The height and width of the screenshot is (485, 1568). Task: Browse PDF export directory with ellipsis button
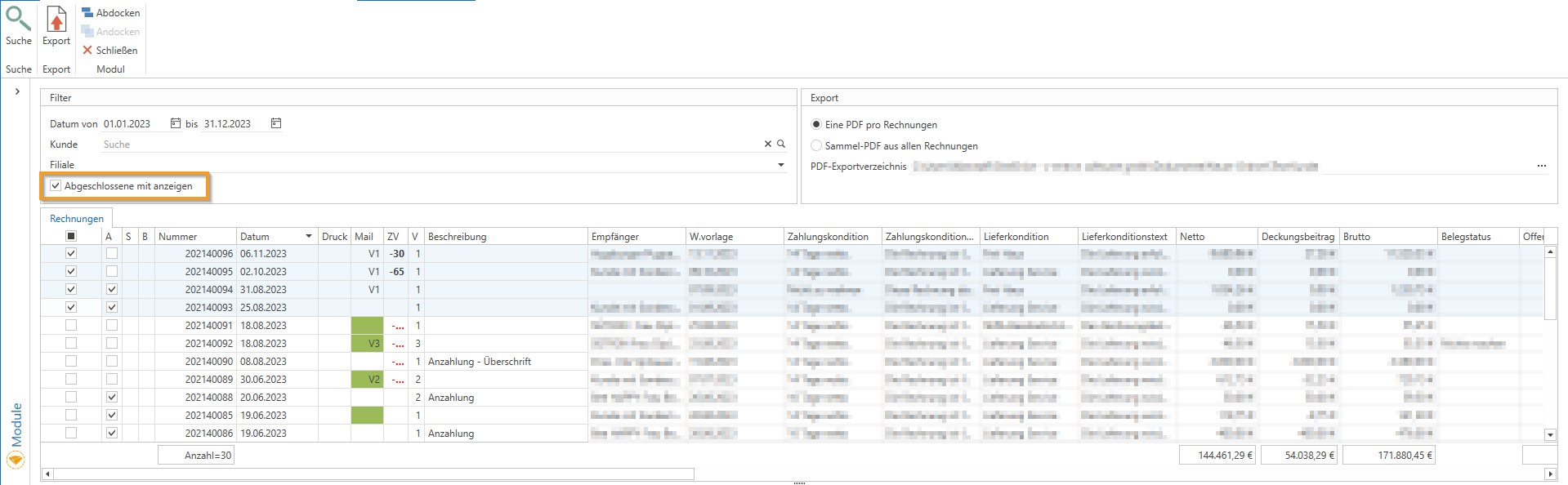1541,166
